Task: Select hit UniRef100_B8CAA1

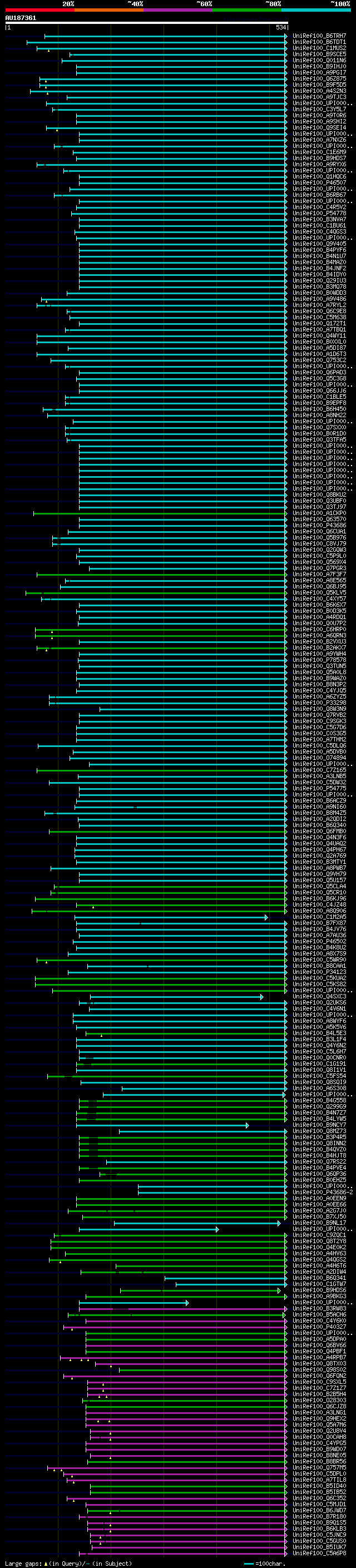Action: coord(319,966)
